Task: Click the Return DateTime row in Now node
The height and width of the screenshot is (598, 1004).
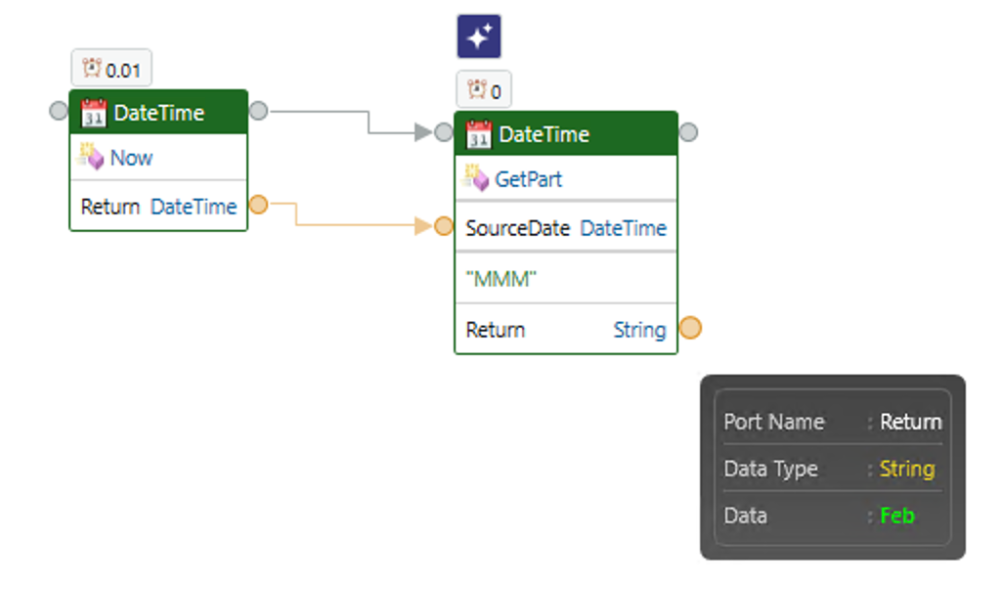Action: pyautogui.click(x=158, y=206)
